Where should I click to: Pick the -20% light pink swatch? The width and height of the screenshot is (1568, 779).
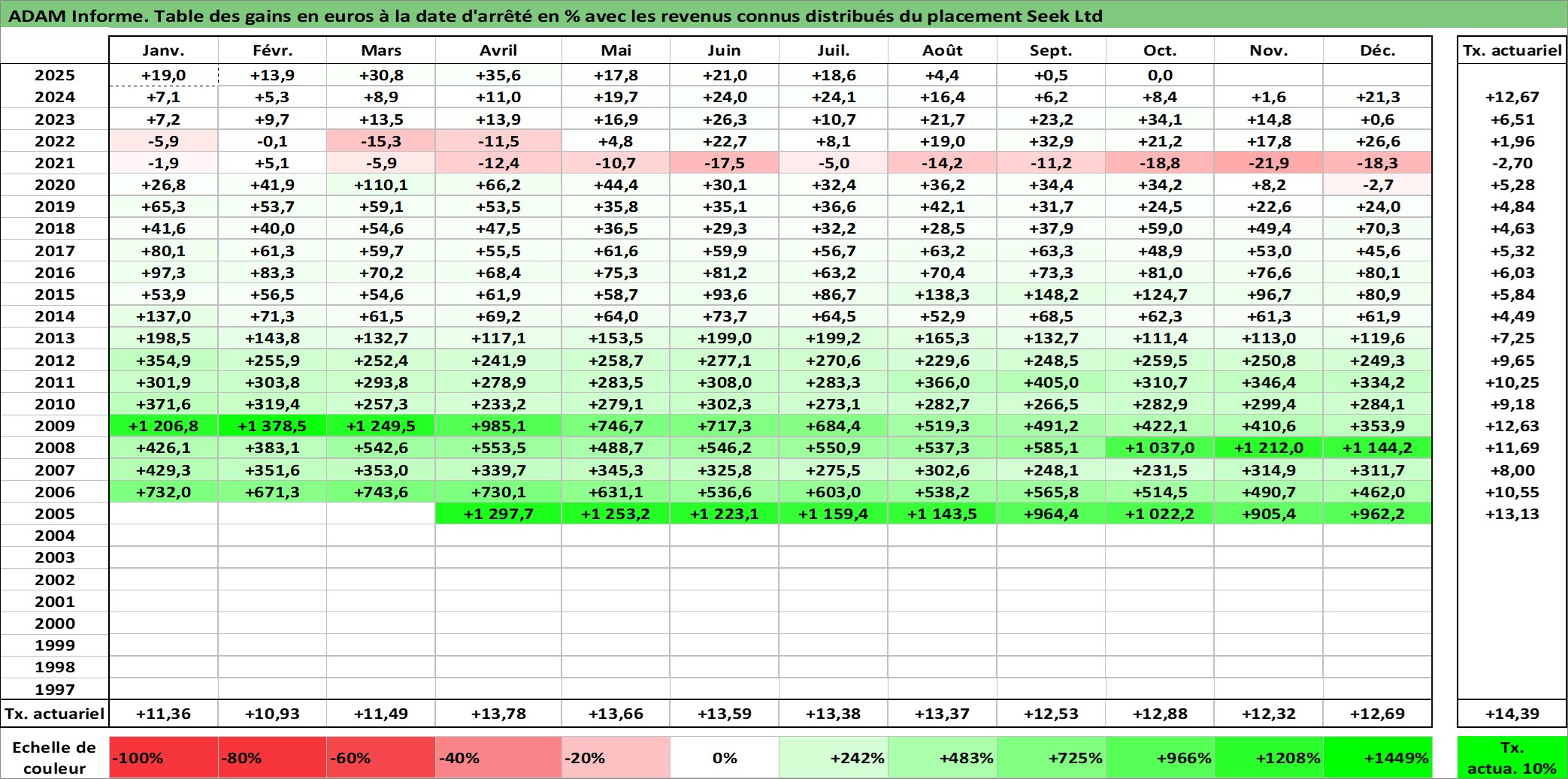[616, 757]
